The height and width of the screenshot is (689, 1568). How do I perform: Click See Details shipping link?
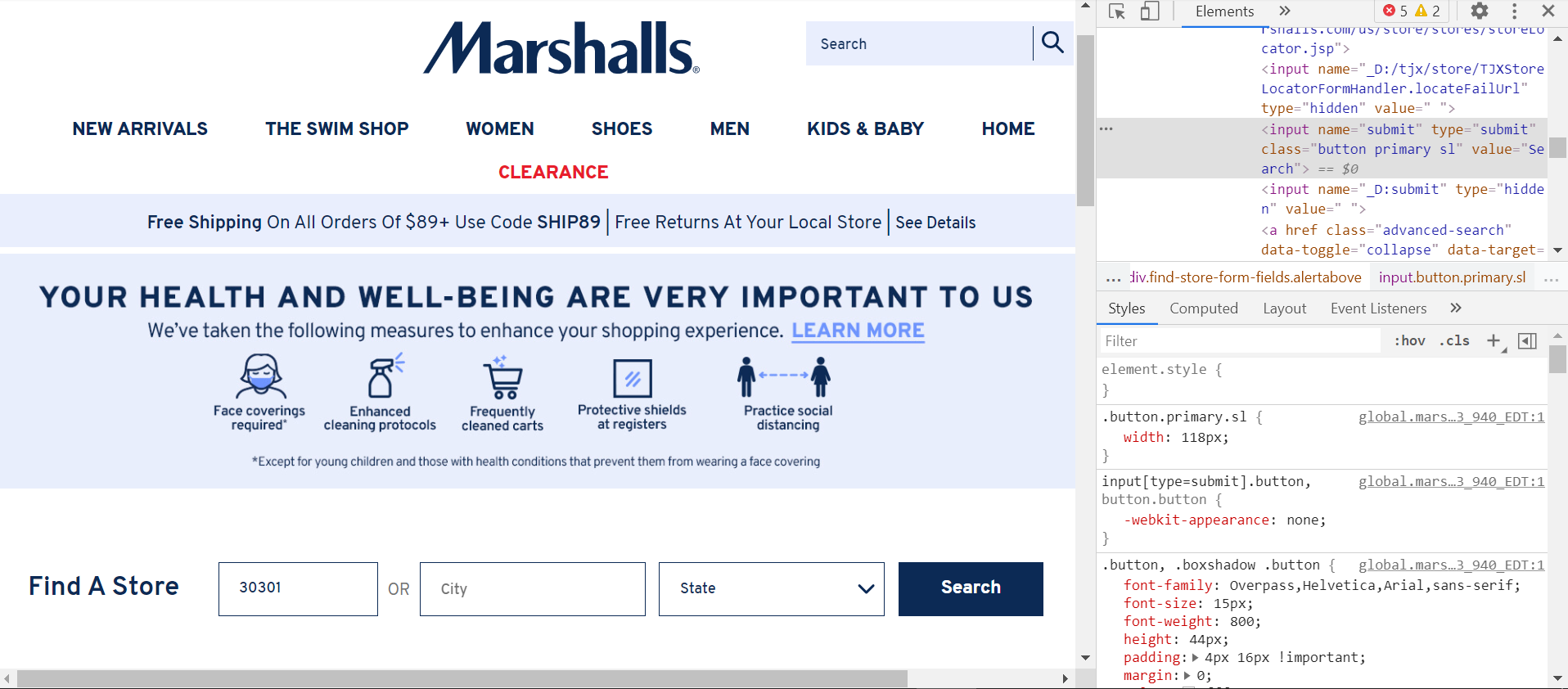935,223
